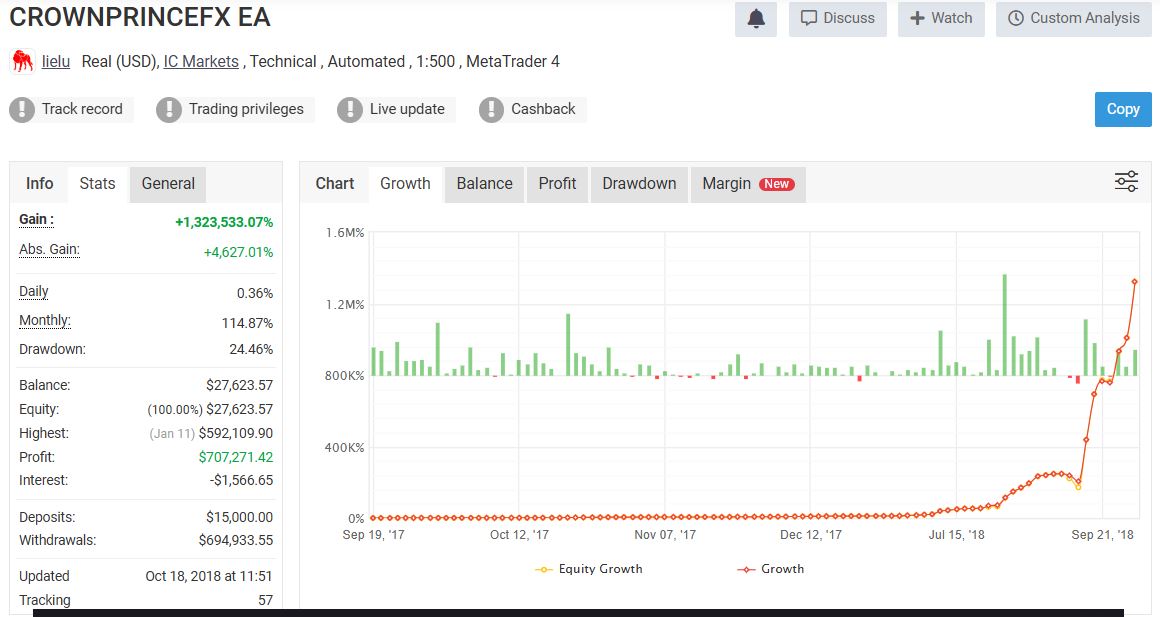Image resolution: width=1160 pixels, height=617 pixels.
Task: Add system to Watch list
Action: click(x=941, y=19)
